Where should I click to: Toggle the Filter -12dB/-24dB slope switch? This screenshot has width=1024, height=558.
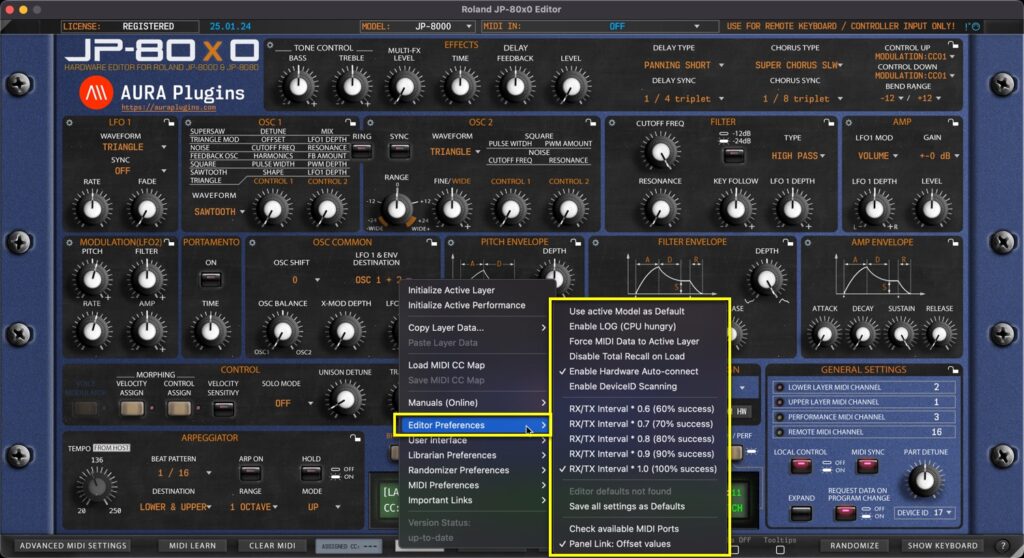[x=733, y=156]
